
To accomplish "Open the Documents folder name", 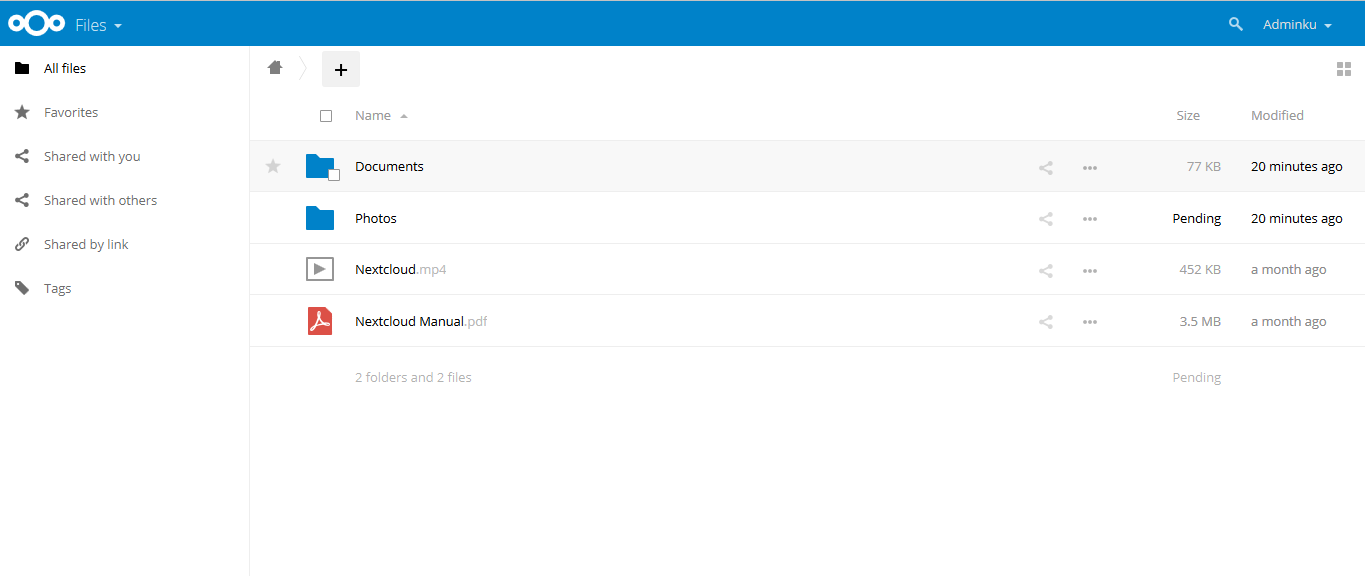I will [389, 167].
